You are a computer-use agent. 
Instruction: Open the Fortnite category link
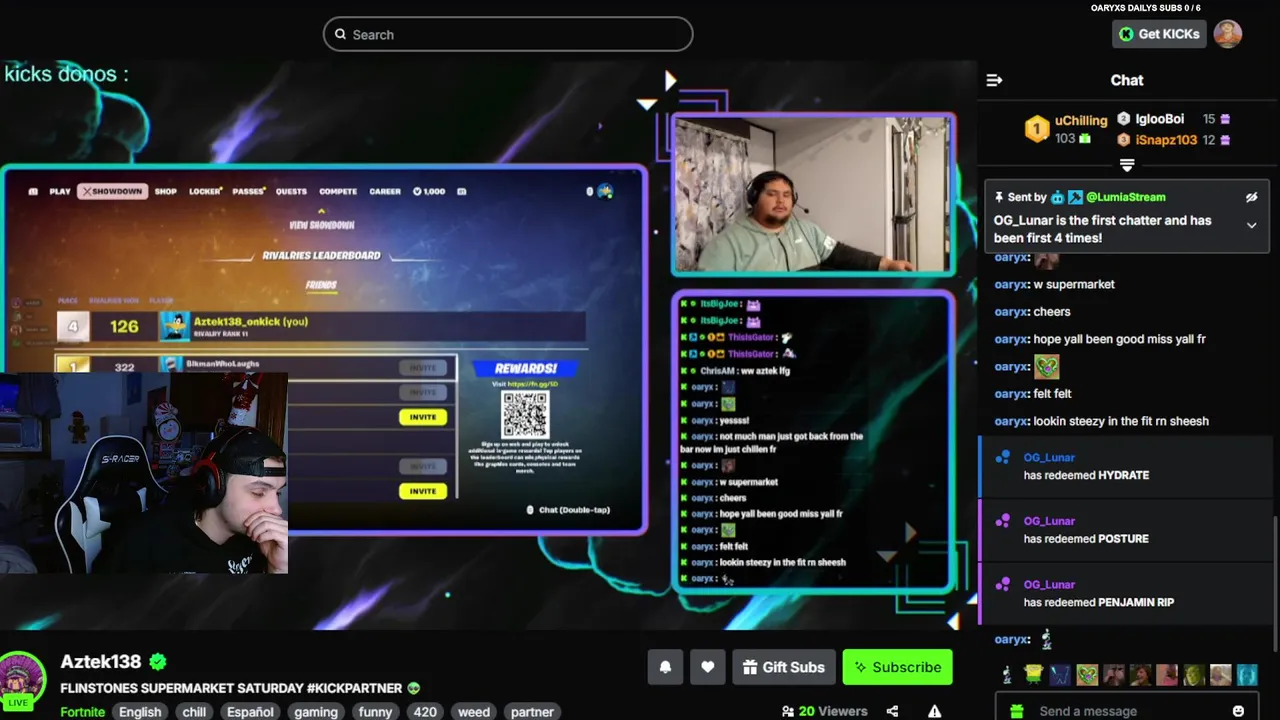(x=82, y=711)
